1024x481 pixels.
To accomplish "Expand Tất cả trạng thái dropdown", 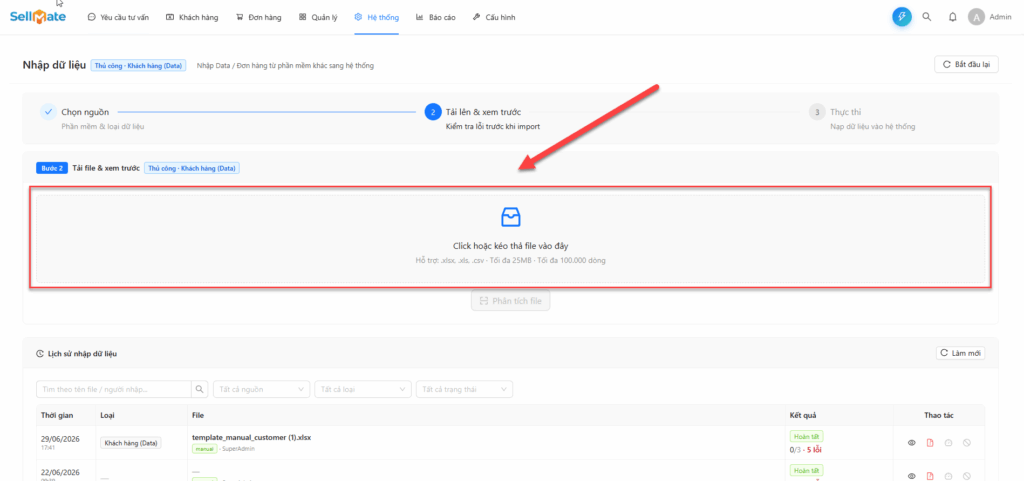I will point(464,389).
